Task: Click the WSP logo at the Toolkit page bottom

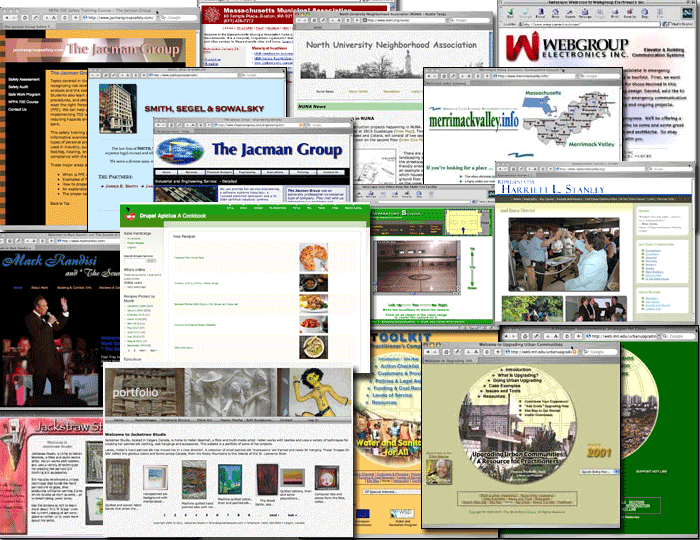Action: (402, 514)
